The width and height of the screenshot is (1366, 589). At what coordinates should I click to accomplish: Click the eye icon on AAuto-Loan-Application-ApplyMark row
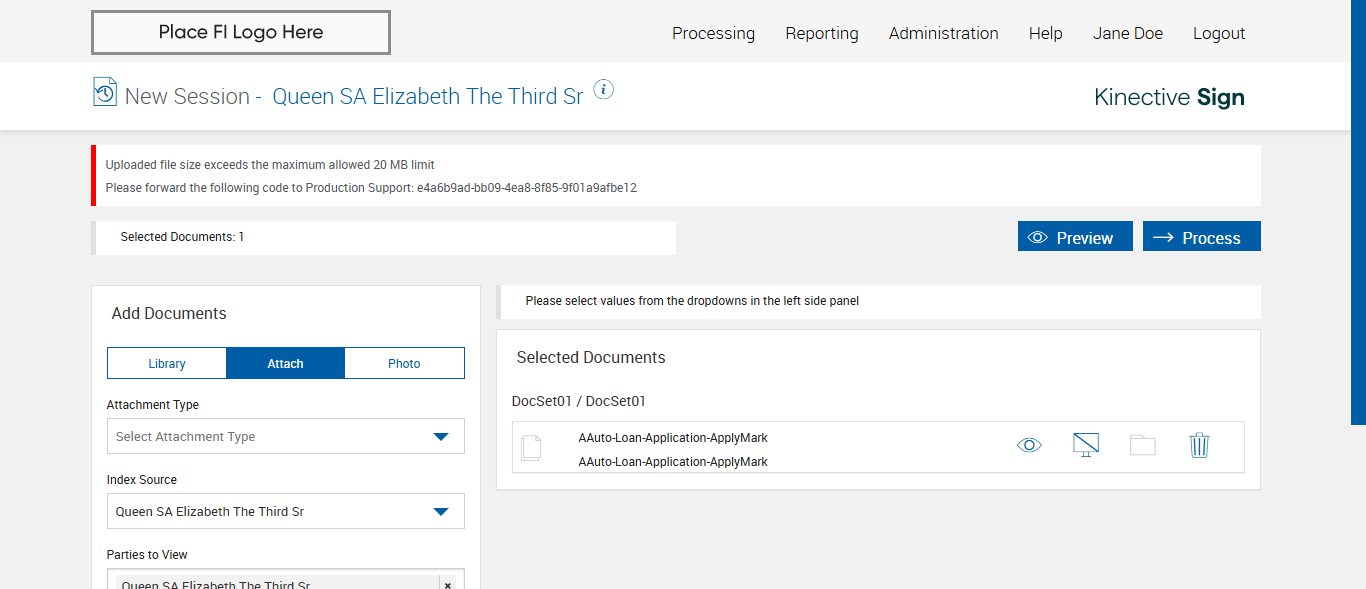1029,445
